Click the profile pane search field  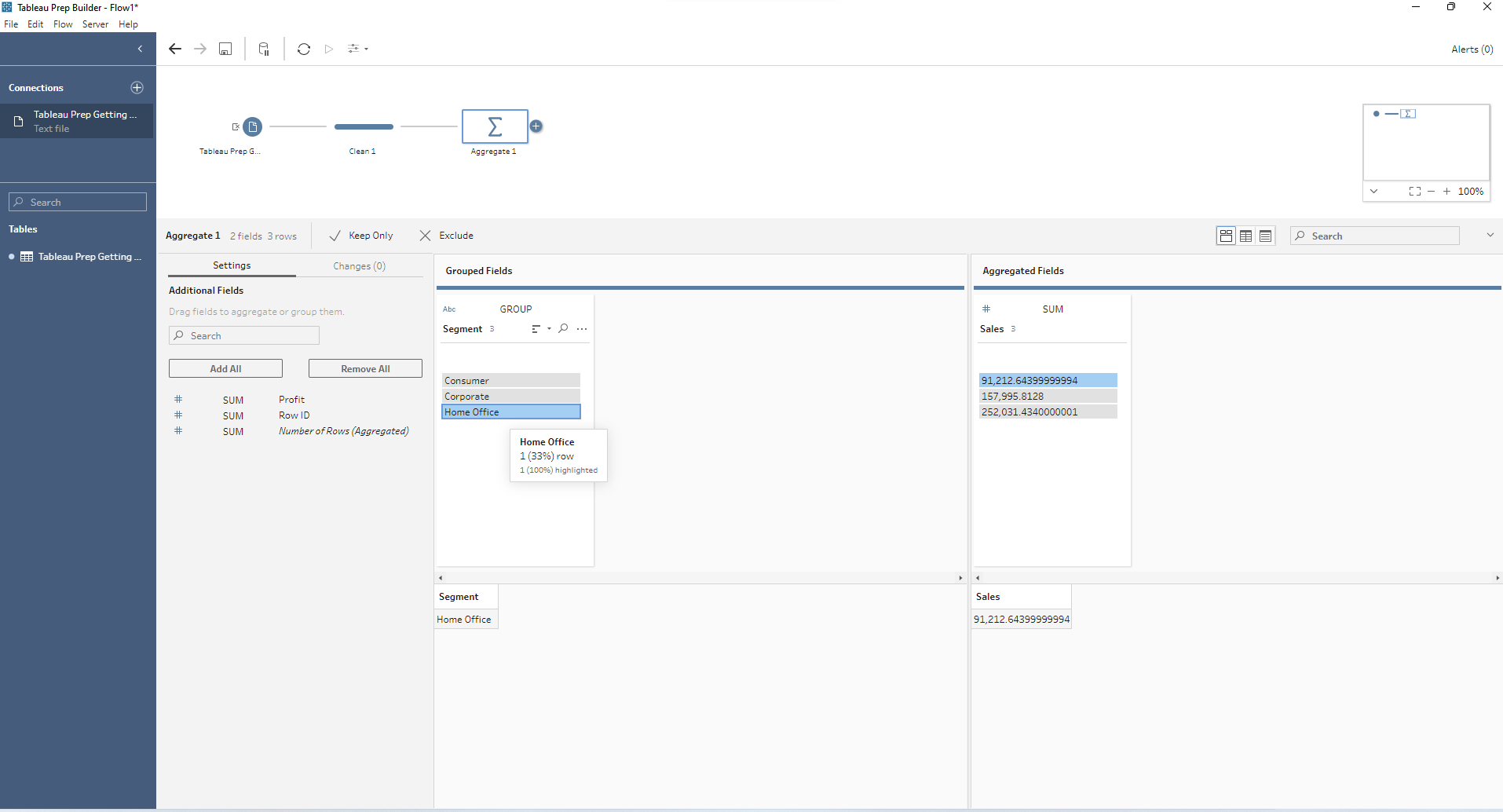tap(1374, 236)
